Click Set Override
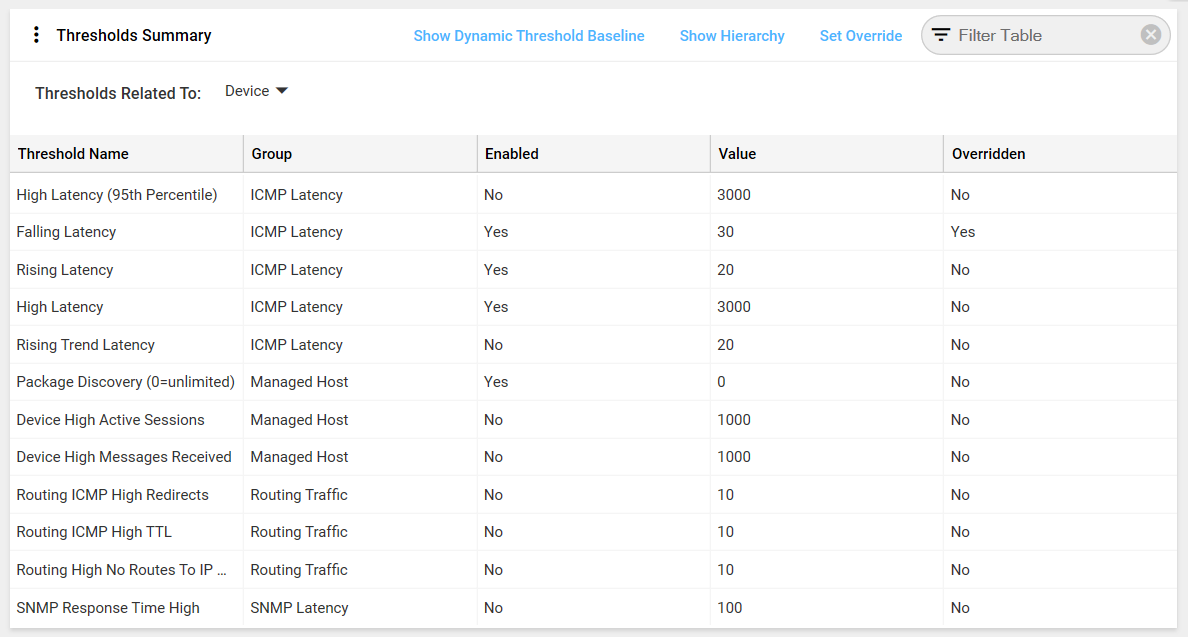 (860, 35)
